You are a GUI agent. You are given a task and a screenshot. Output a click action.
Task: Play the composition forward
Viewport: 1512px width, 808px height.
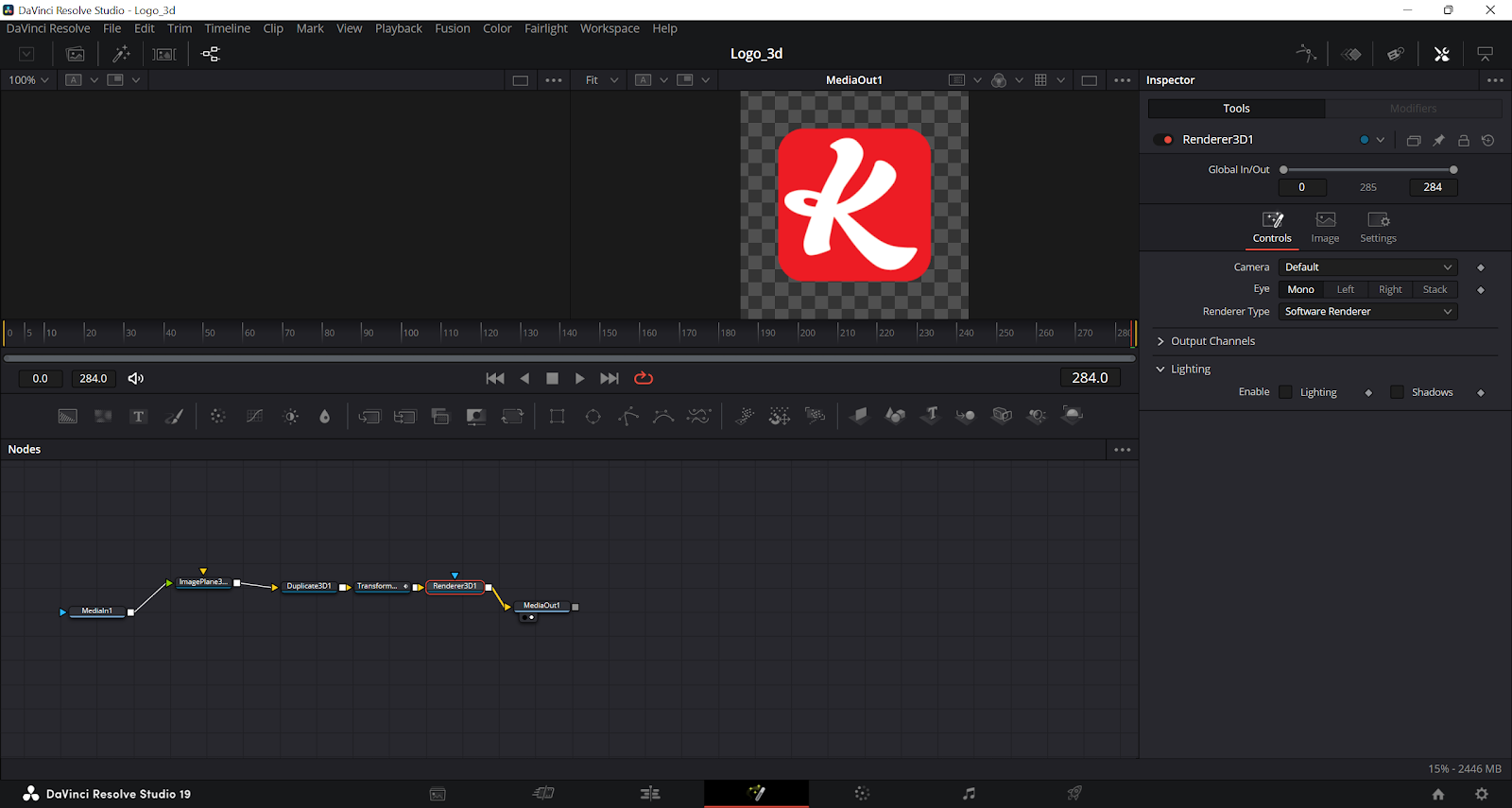pos(580,379)
